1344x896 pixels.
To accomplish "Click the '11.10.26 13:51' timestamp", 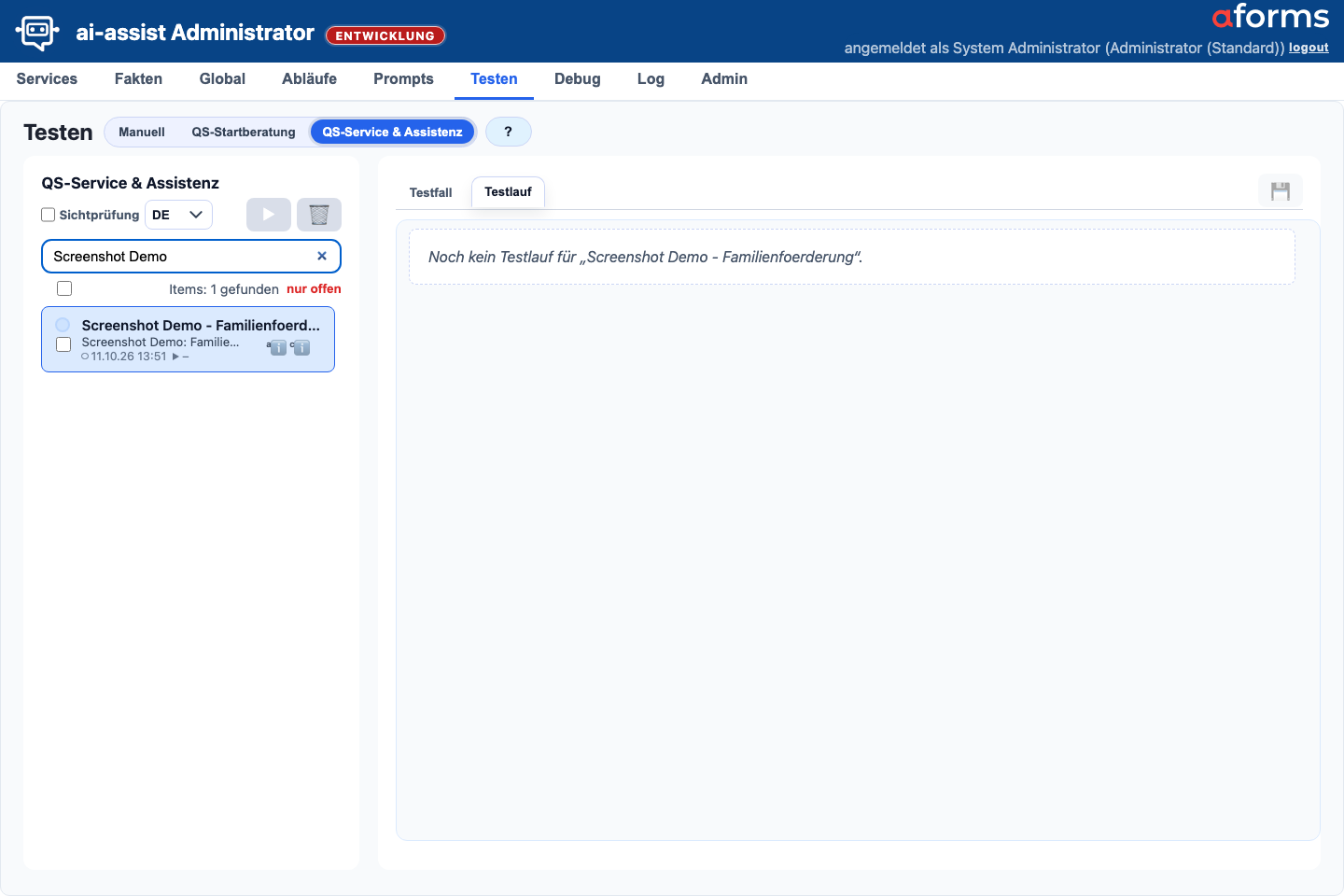I will click(129, 357).
